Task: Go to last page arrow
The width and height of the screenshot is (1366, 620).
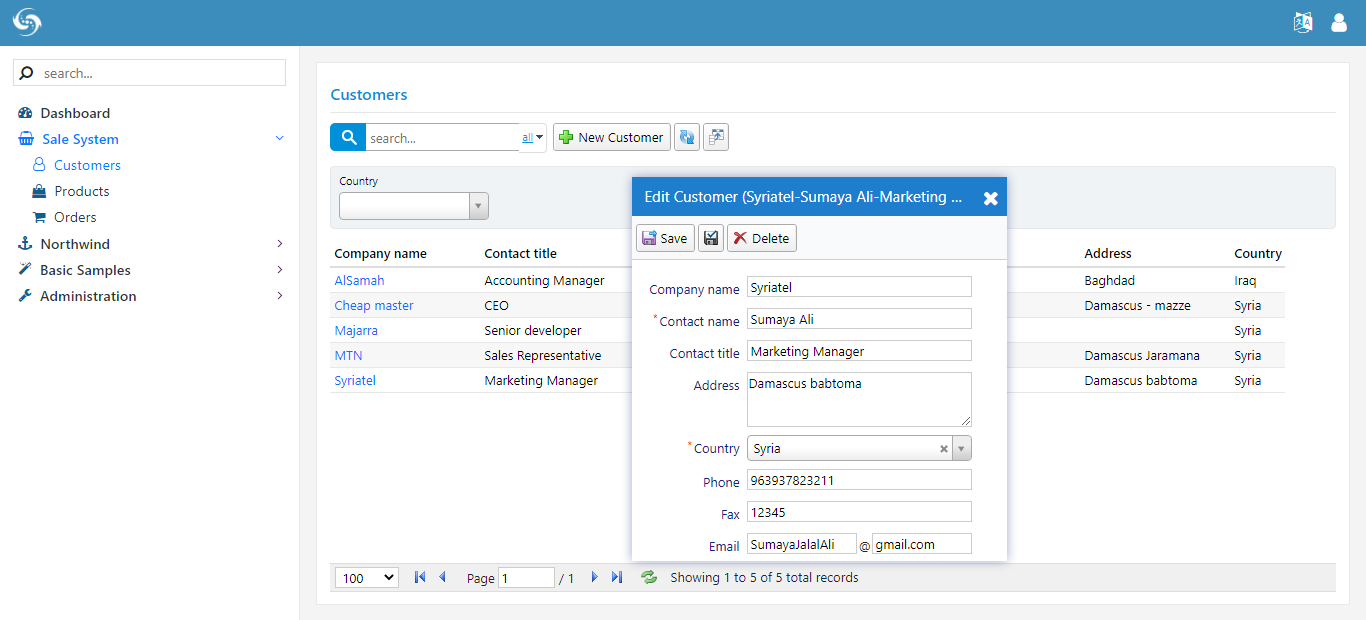Action: click(617, 577)
